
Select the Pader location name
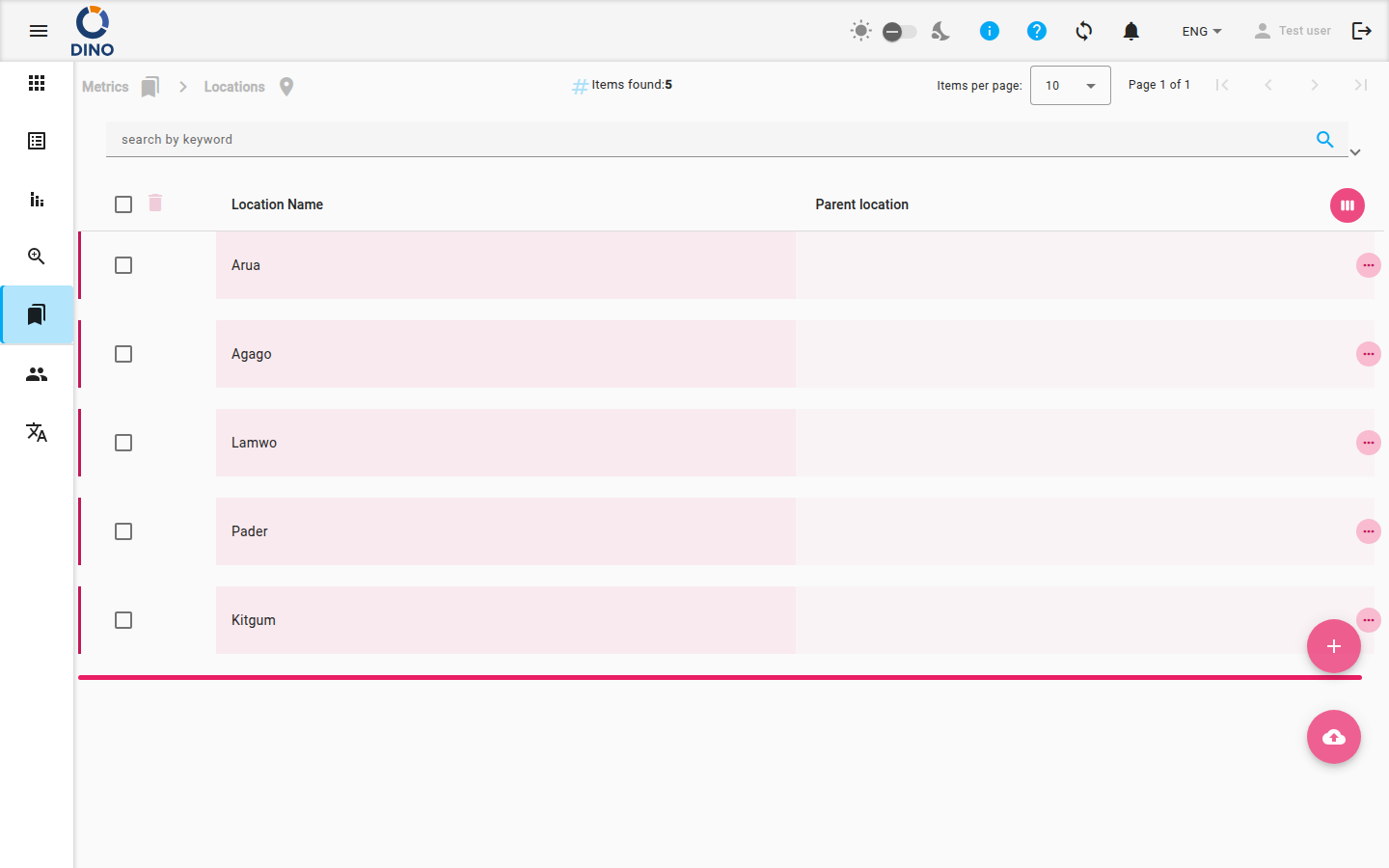point(250,531)
